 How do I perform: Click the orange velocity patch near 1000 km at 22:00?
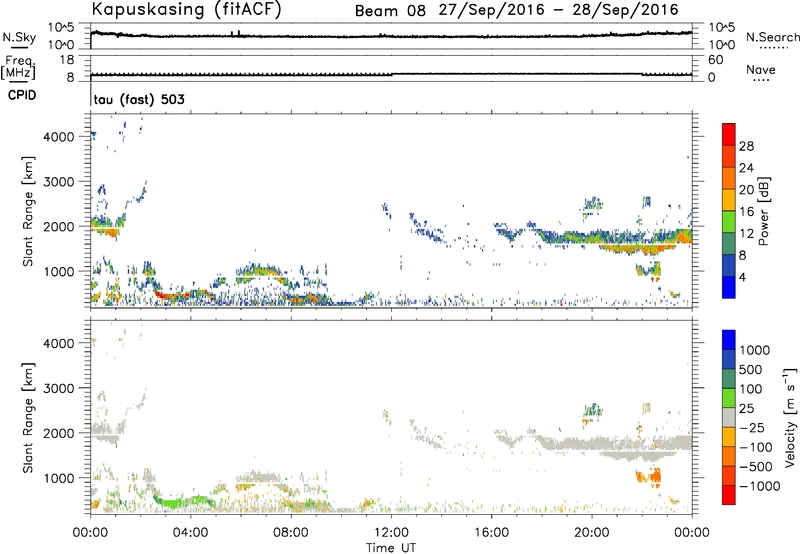click(649, 477)
